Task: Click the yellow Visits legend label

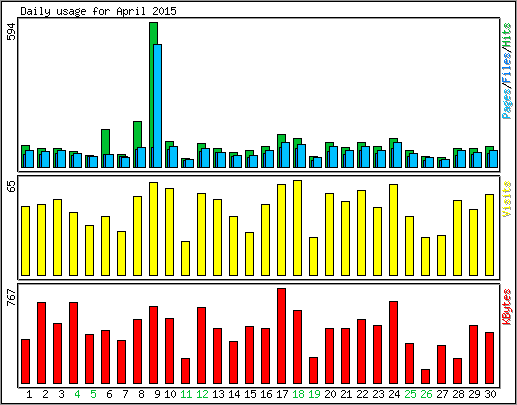Action: [507, 199]
